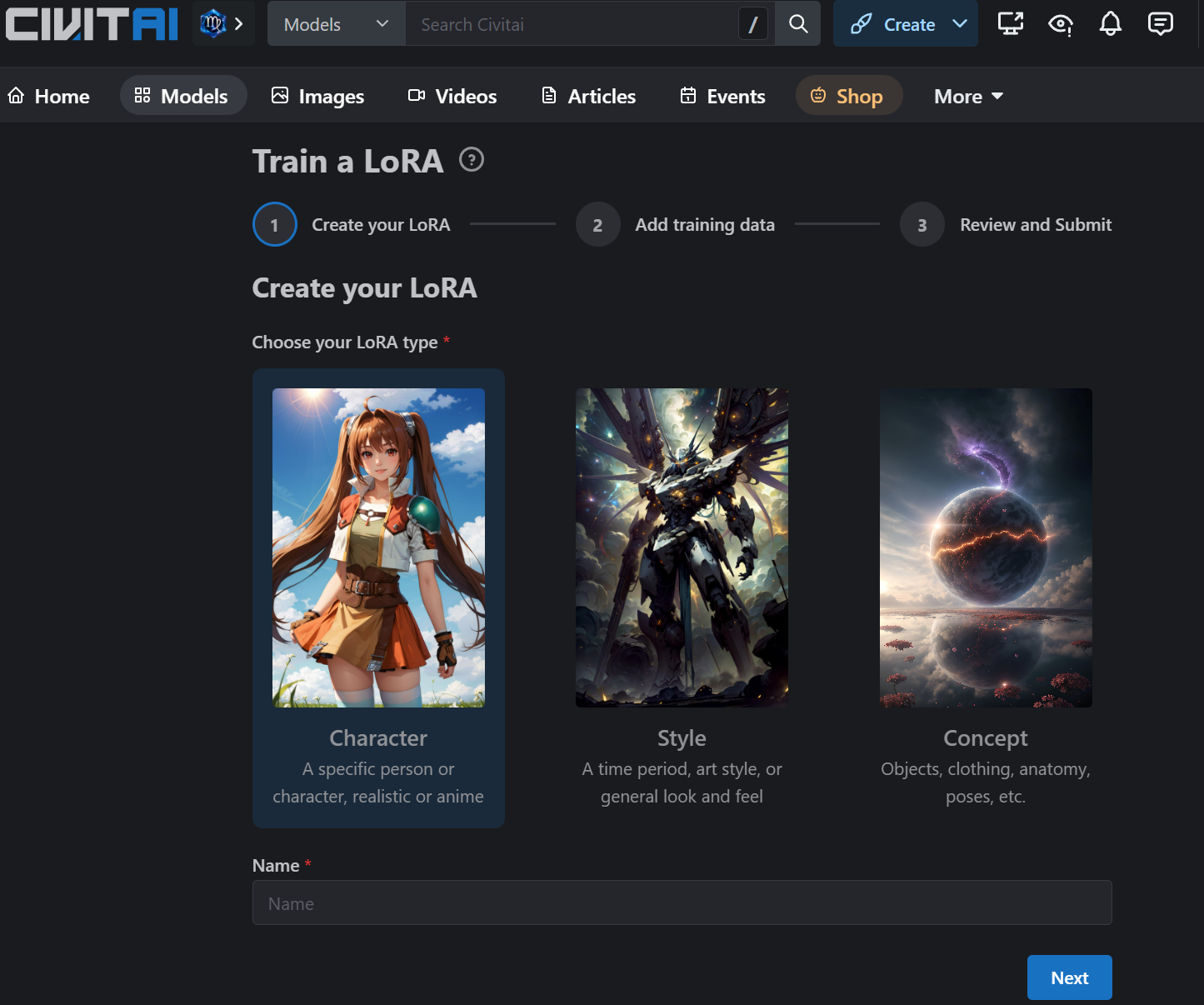
Task: Open the Events tab
Action: point(723,96)
